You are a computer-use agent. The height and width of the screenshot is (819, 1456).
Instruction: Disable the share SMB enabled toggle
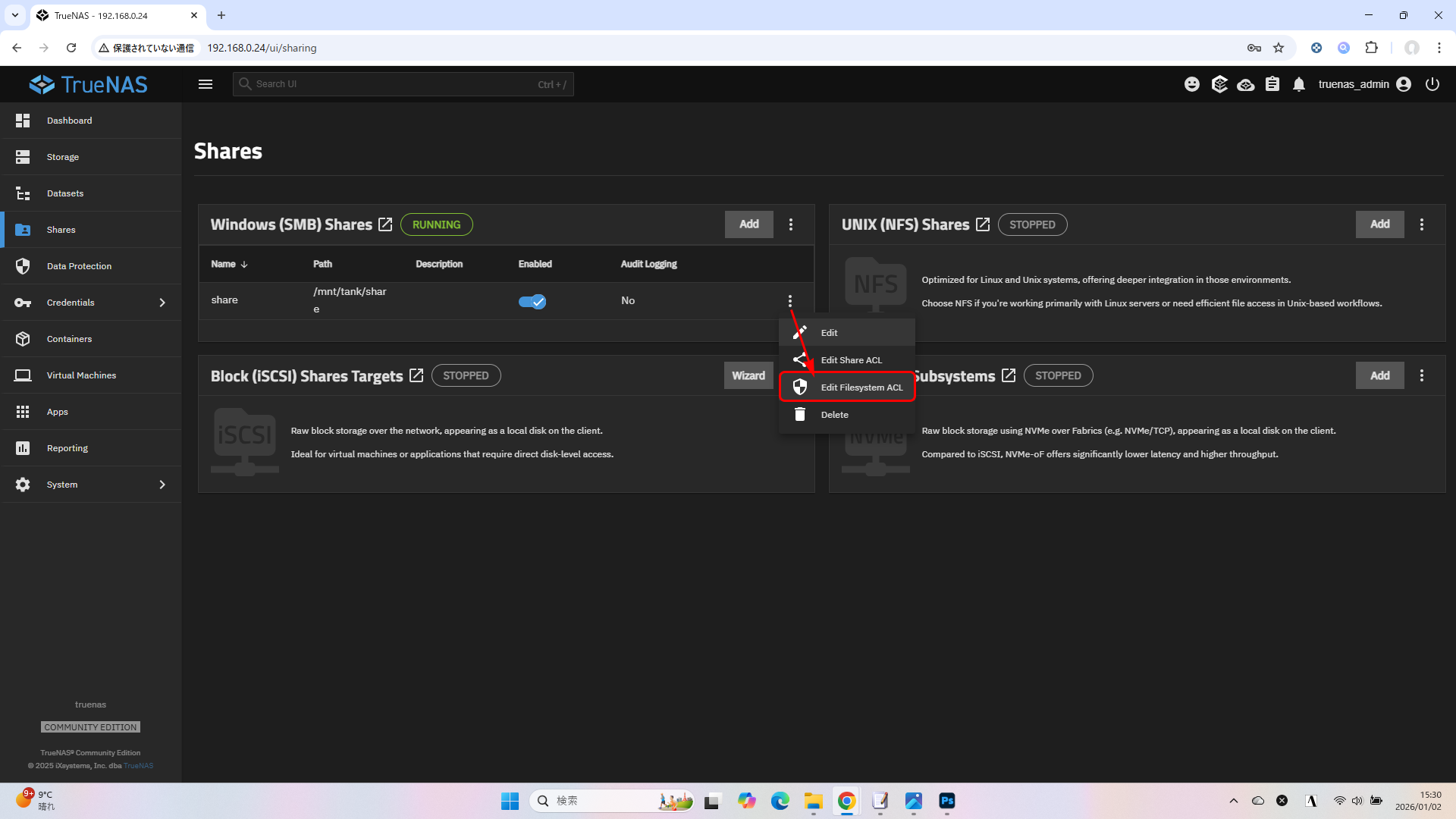click(x=532, y=301)
